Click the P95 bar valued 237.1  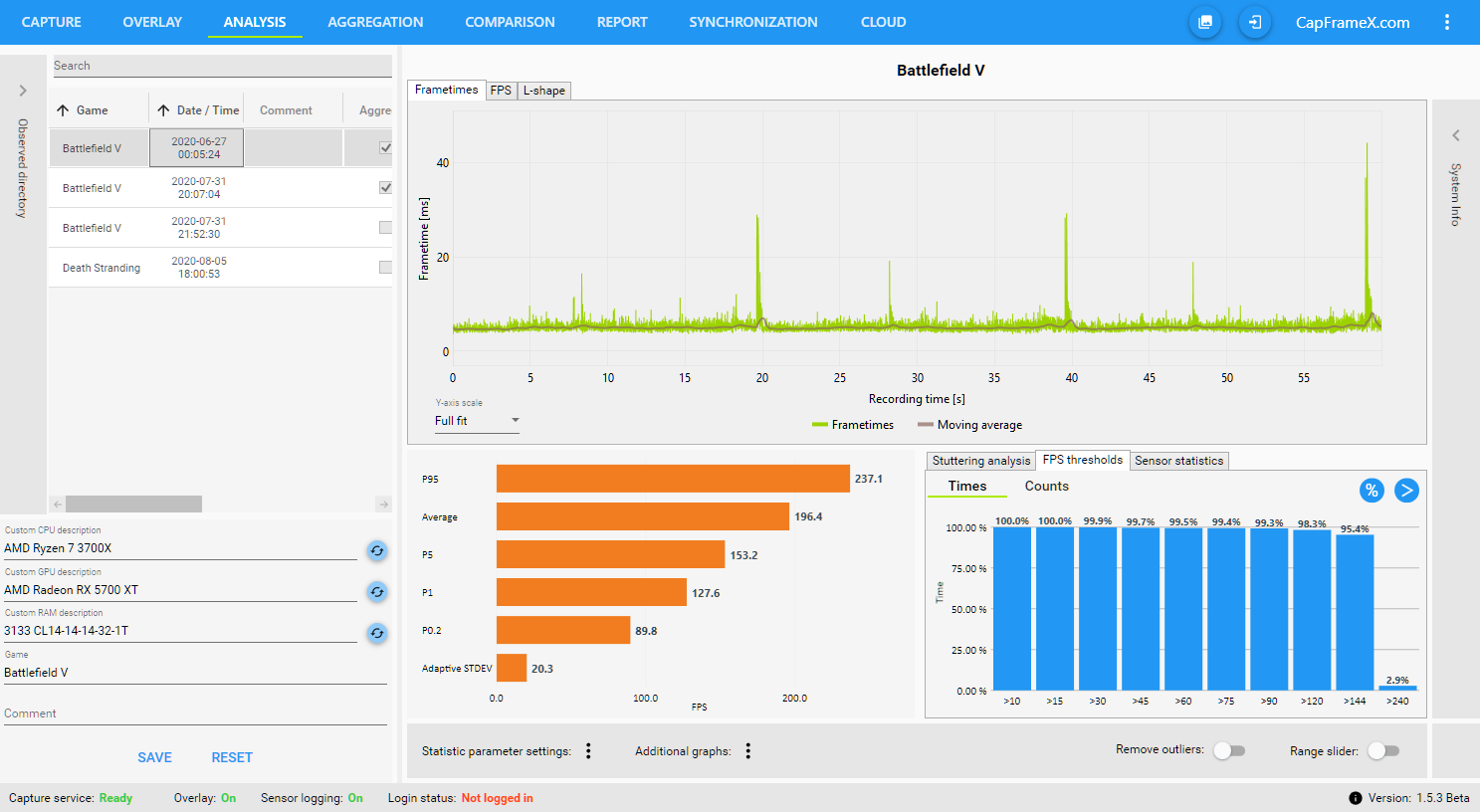click(x=673, y=479)
